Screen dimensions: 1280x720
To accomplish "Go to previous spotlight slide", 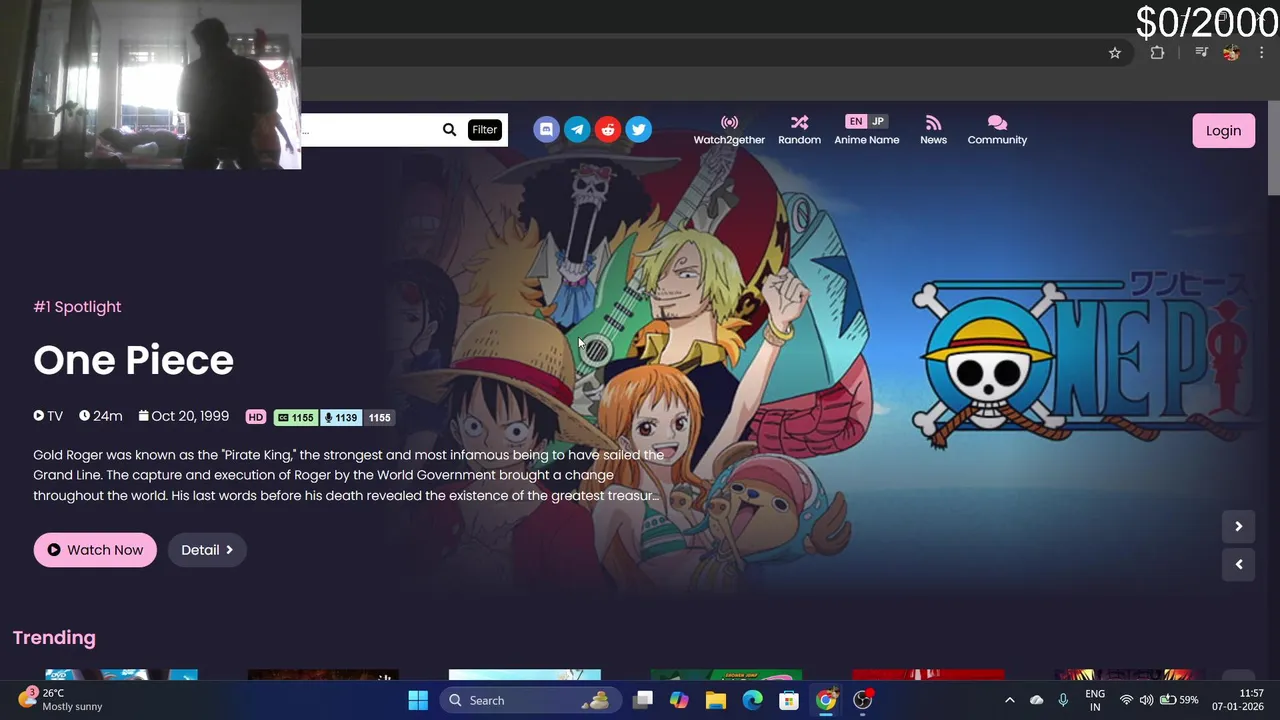I will tap(1238, 565).
